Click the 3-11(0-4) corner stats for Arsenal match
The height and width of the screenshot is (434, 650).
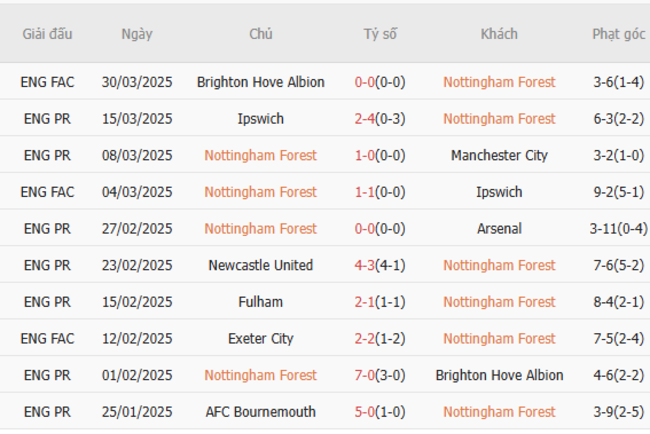click(618, 229)
